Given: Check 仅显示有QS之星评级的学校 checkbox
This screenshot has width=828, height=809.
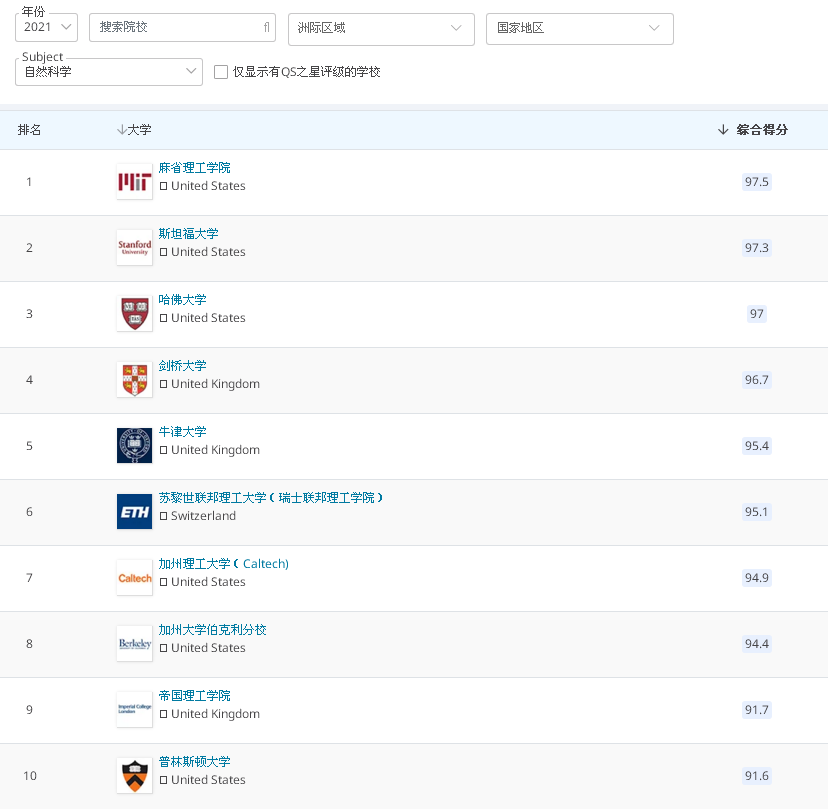Looking at the screenshot, I should click(x=221, y=72).
